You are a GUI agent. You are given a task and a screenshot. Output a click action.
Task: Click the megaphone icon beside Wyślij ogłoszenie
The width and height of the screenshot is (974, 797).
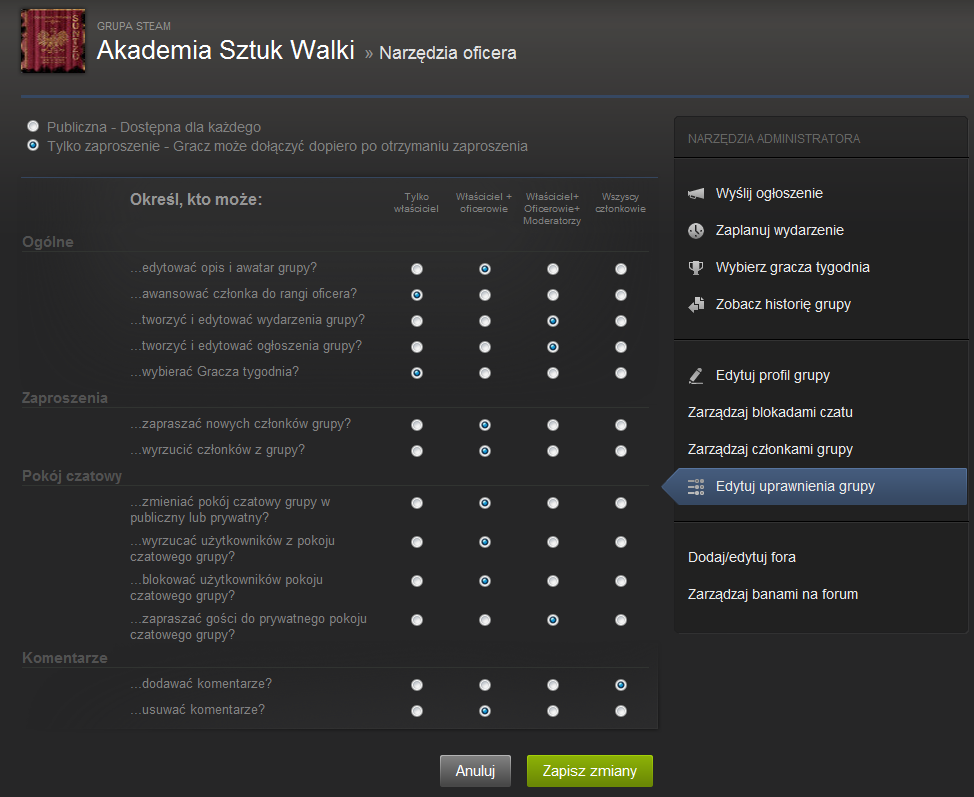tap(697, 194)
